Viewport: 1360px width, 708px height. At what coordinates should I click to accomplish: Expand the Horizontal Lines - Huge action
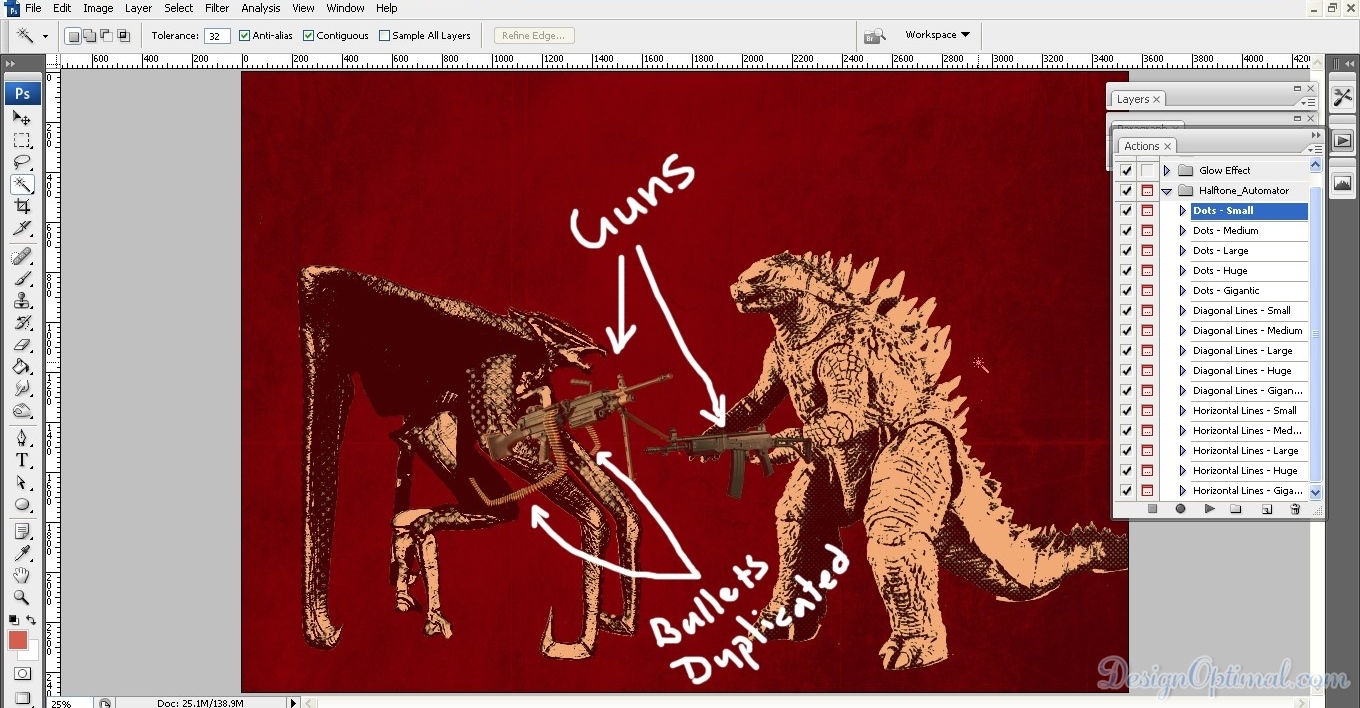click(x=1182, y=471)
